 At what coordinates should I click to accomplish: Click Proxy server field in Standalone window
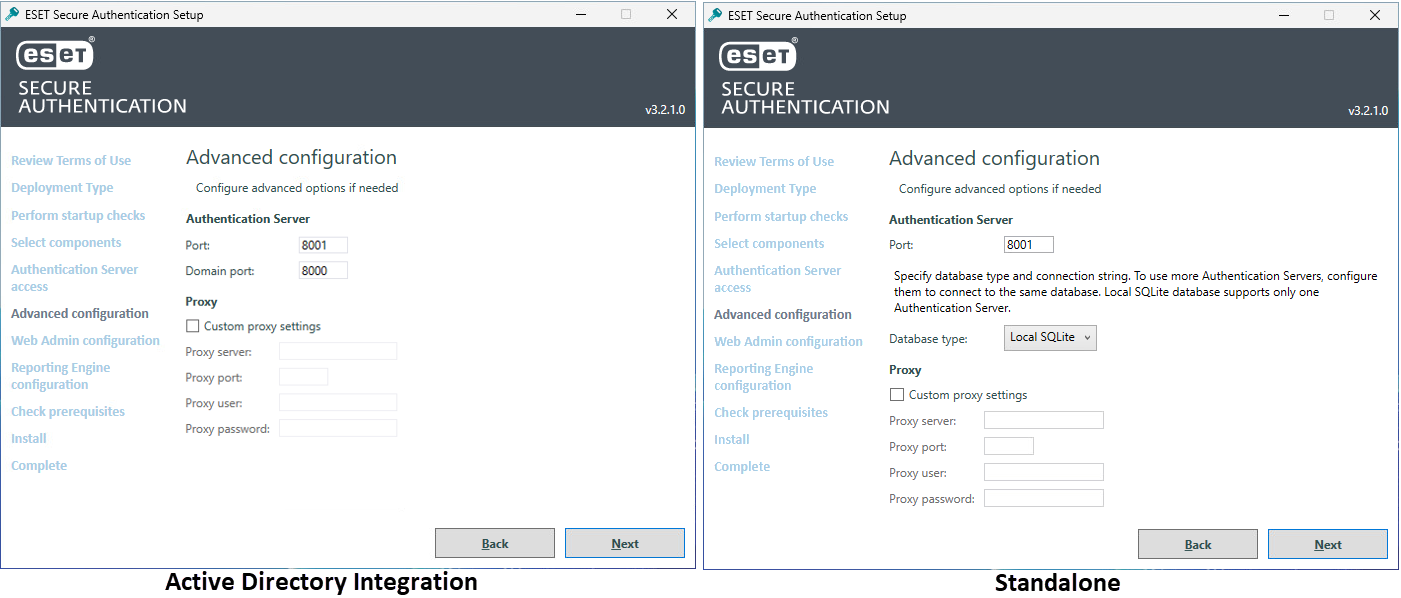point(1044,420)
